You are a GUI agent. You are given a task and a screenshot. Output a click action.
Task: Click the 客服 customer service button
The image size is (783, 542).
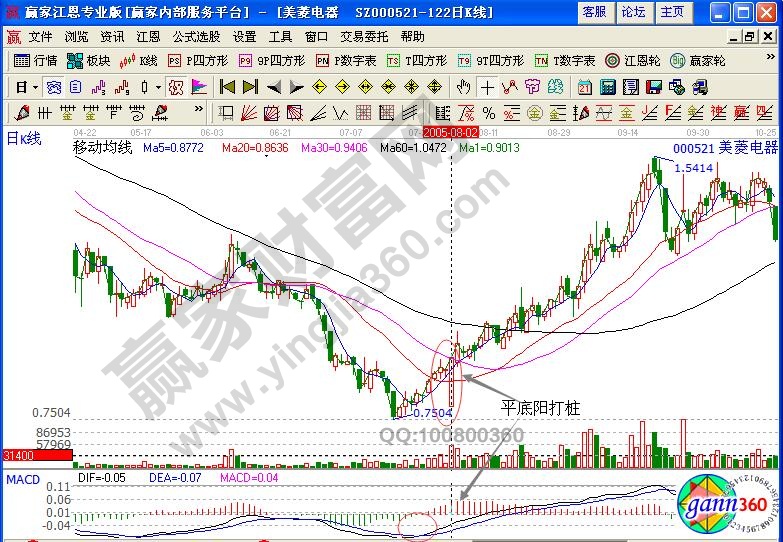594,12
